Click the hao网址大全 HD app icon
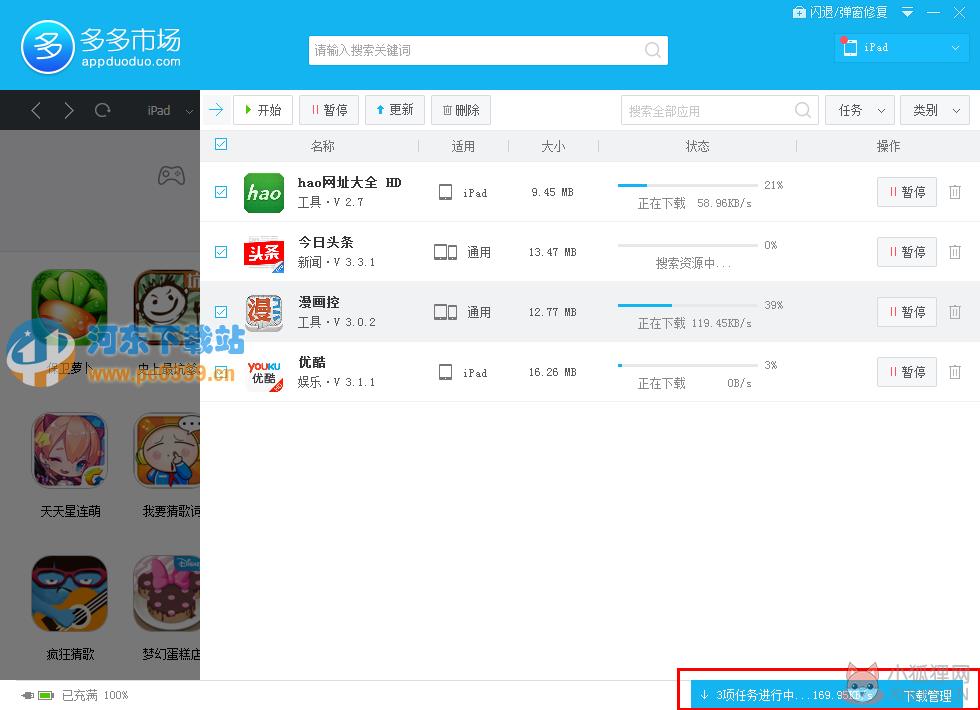The height and width of the screenshot is (710, 980). point(264,192)
